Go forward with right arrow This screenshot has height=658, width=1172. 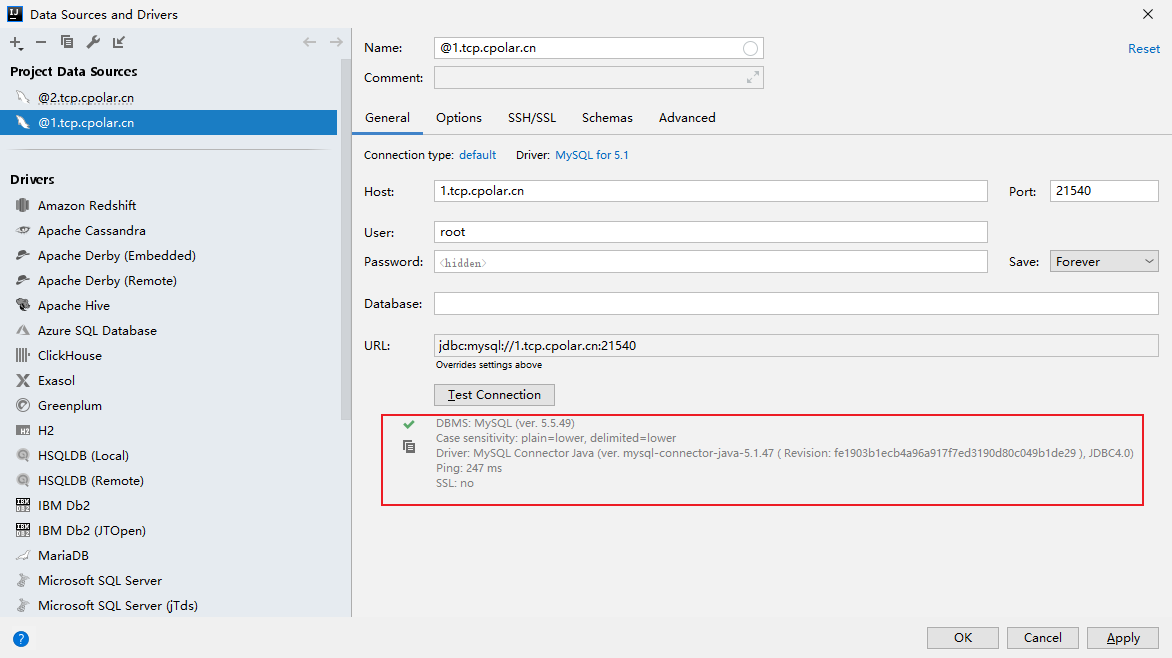pyautogui.click(x=336, y=42)
